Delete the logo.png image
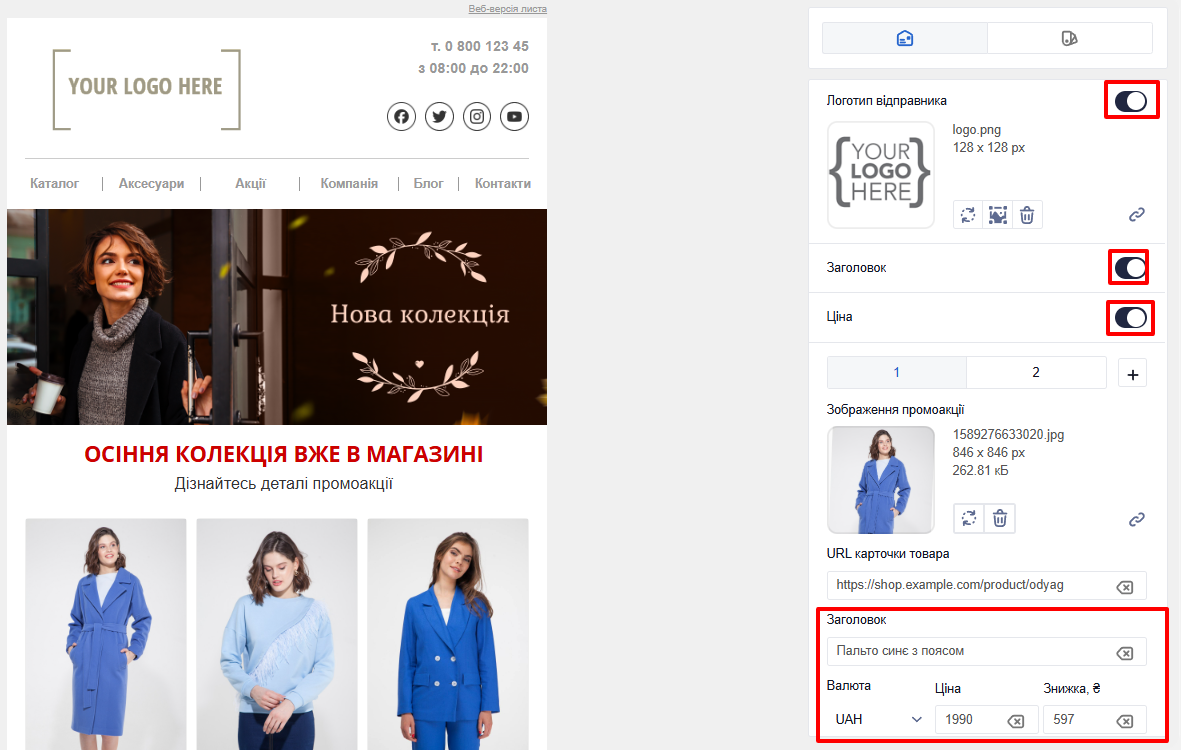Screen dimensions: 1181x750 click(1027, 215)
